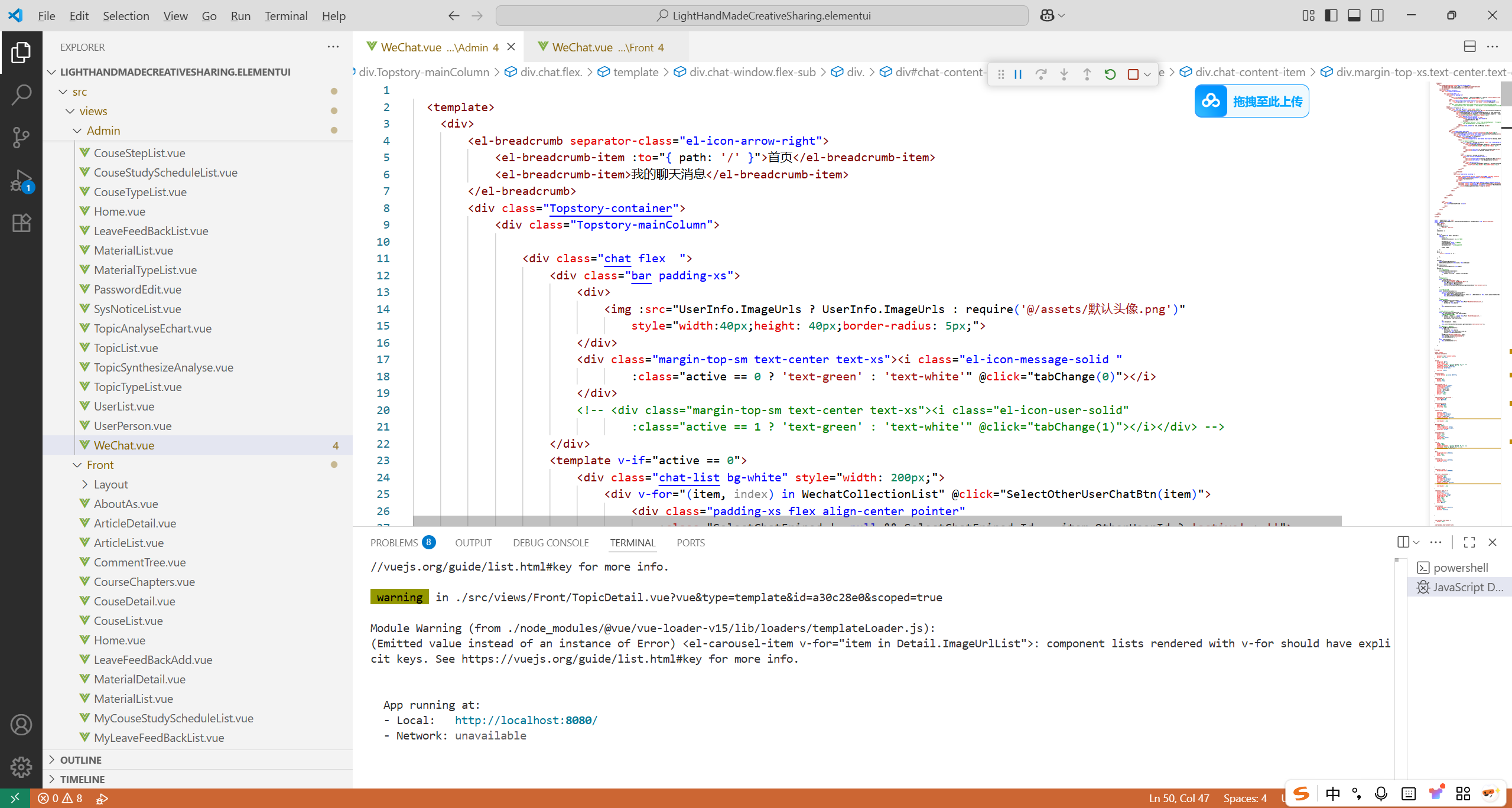
Task: Go forward in navigation history
Action: [477, 16]
